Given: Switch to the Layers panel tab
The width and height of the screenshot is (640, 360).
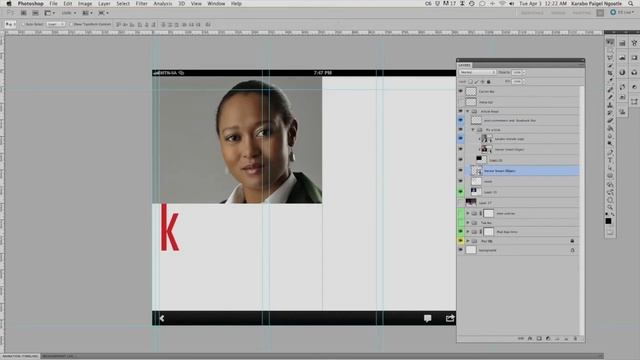Looking at the screenshot, I should tap(464, 65).
